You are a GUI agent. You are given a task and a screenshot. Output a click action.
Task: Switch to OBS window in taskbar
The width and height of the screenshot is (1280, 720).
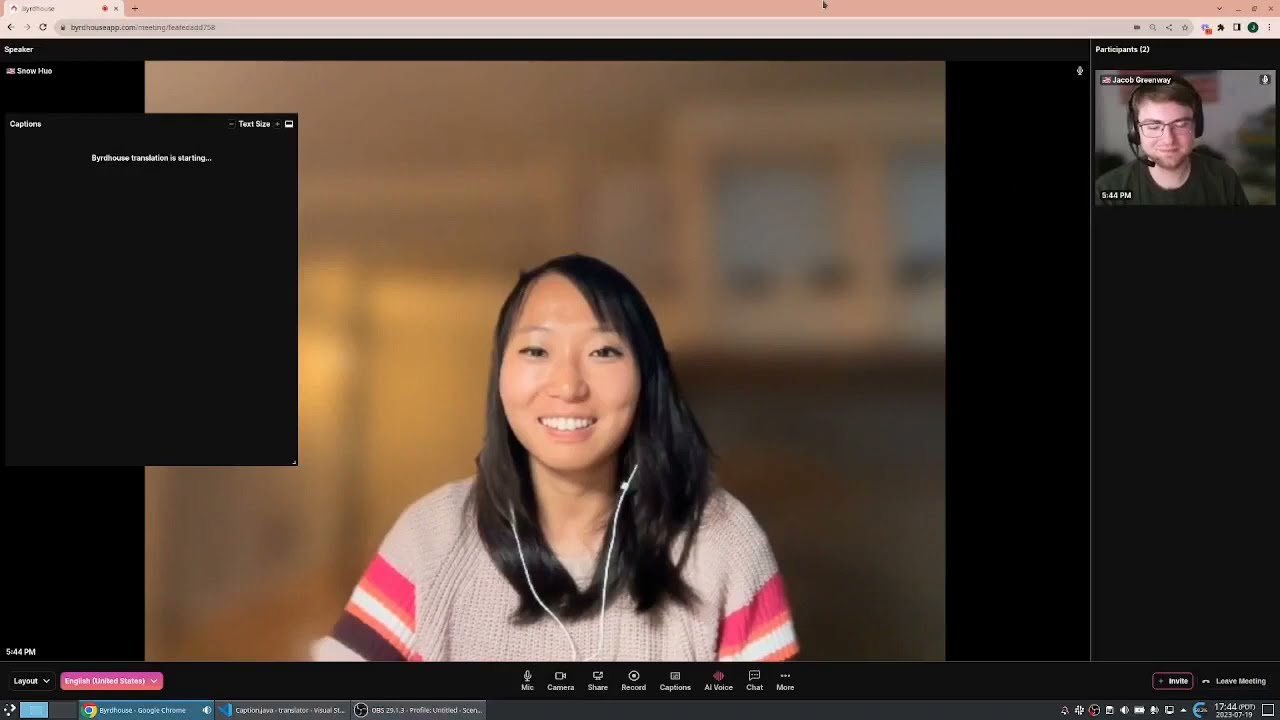(x=419, y=710)
